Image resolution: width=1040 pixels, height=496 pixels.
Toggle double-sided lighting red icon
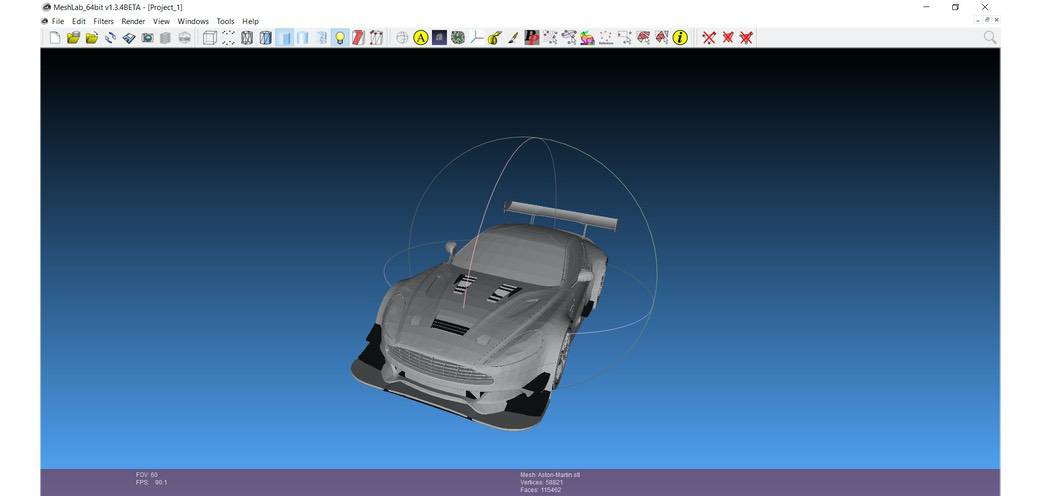click(358, 38)
